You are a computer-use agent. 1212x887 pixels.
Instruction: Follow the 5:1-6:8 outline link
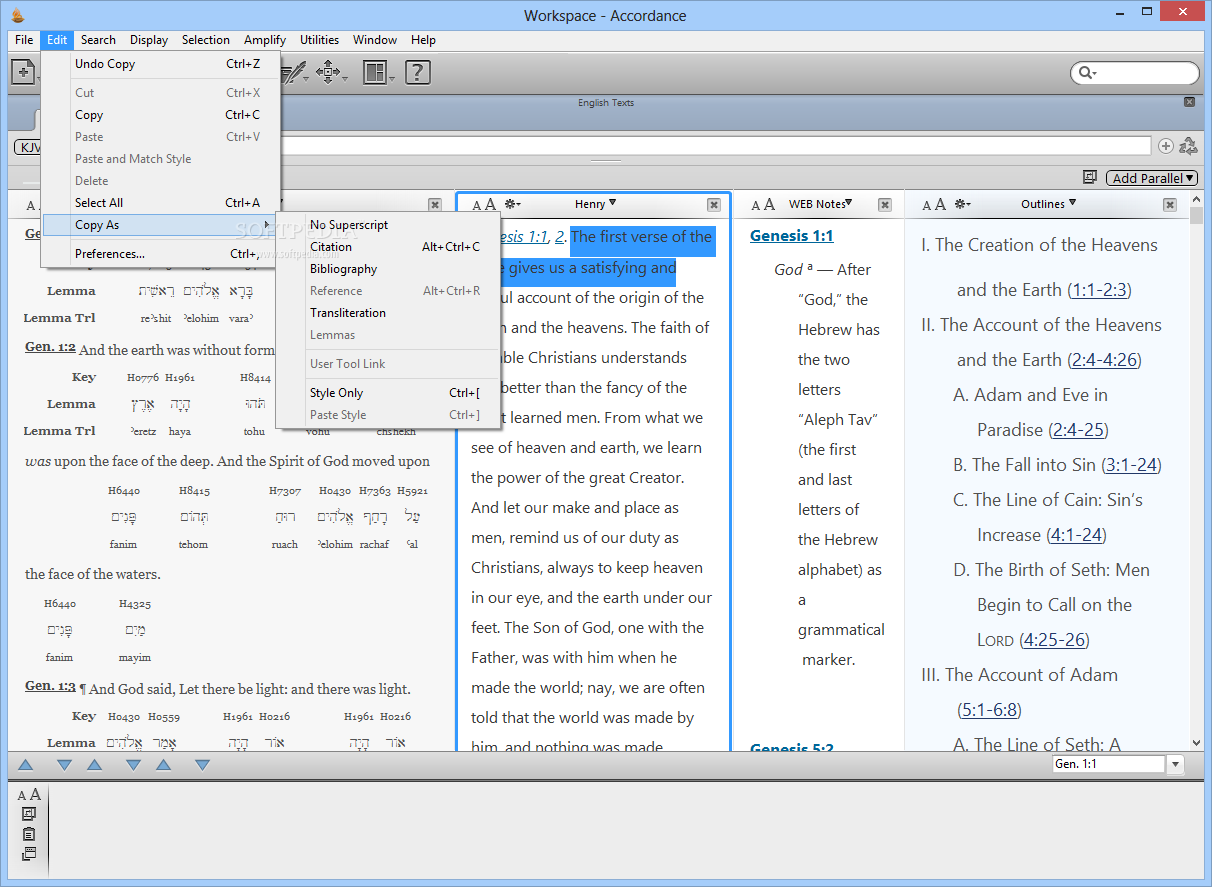pyautogui.click(x=988, y=710)
